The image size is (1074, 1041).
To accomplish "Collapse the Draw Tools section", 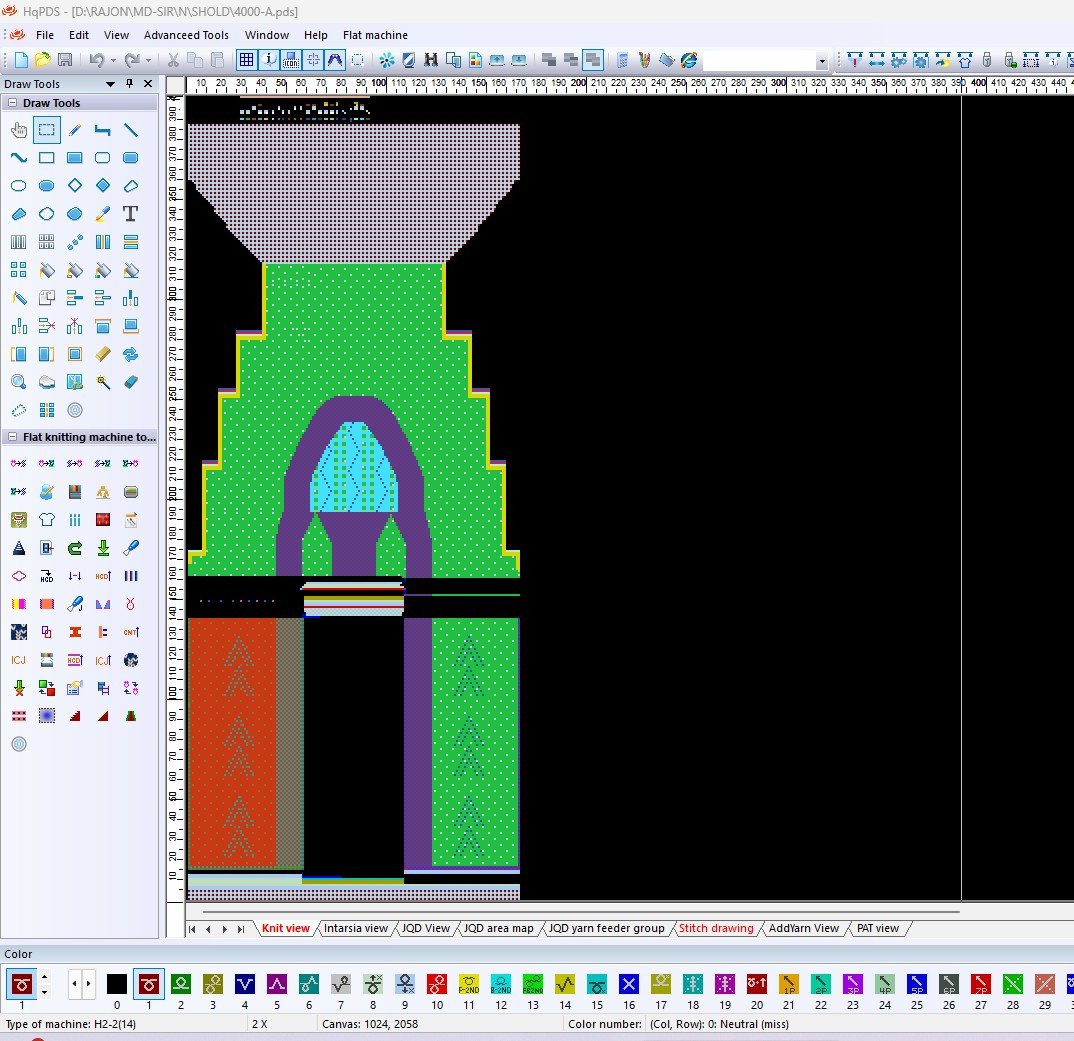I will [x=13, y=103].
